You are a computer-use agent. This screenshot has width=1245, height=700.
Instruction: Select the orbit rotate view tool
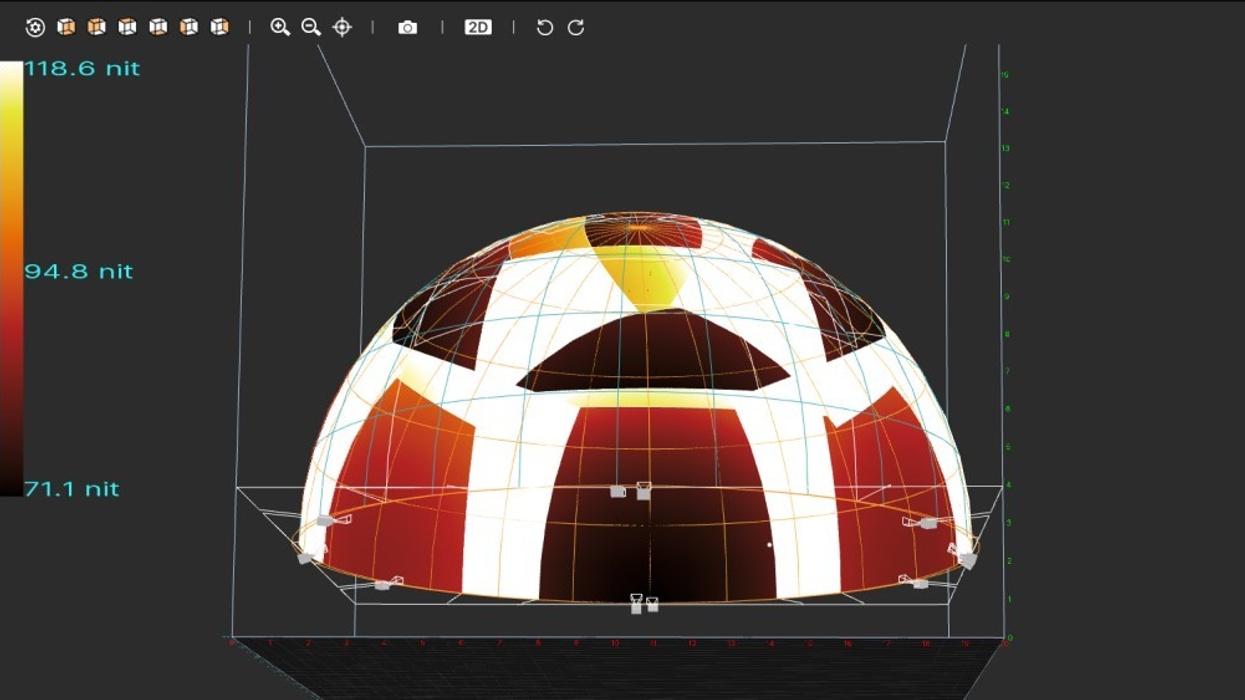pos(37,27)
